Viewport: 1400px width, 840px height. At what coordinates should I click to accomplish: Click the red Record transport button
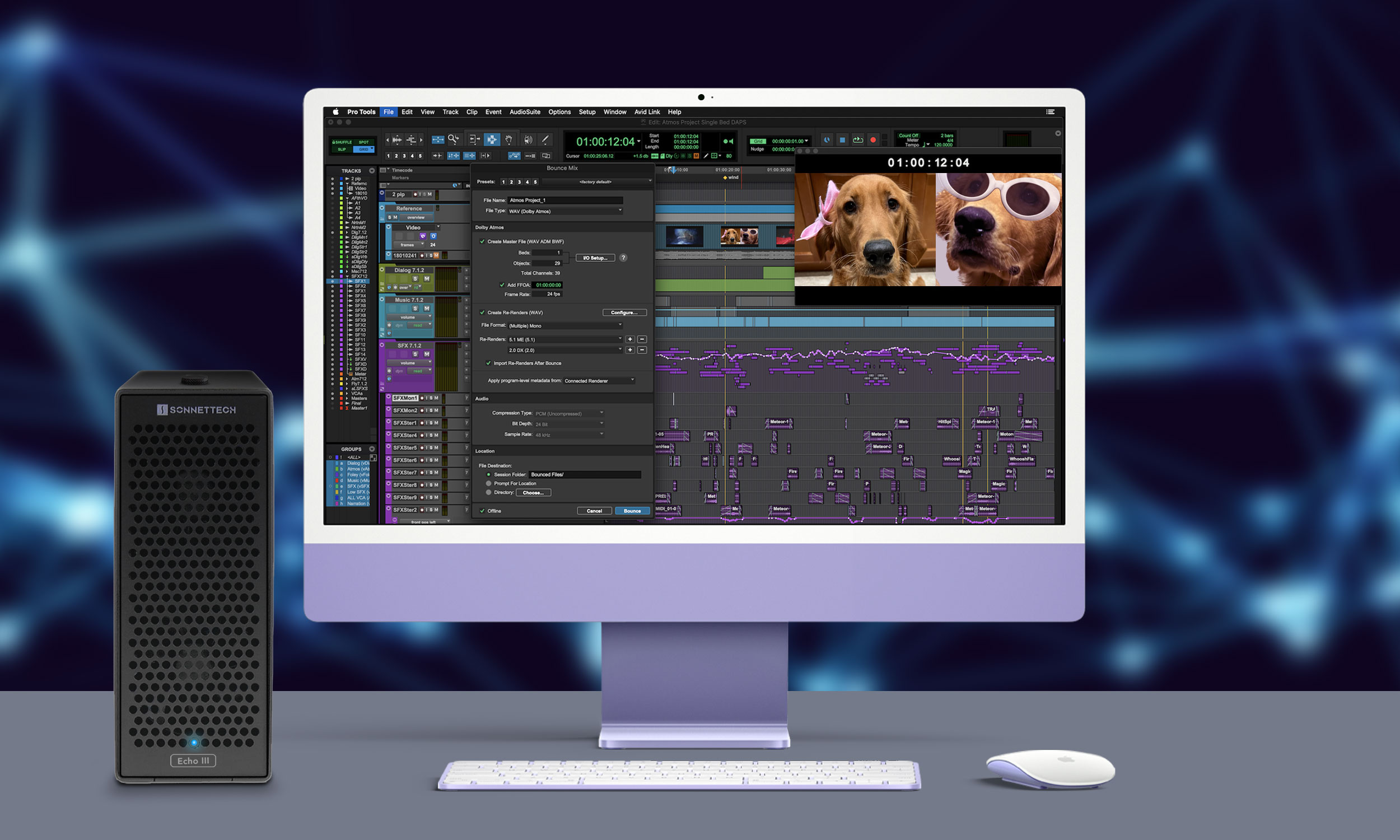[872, 140]
